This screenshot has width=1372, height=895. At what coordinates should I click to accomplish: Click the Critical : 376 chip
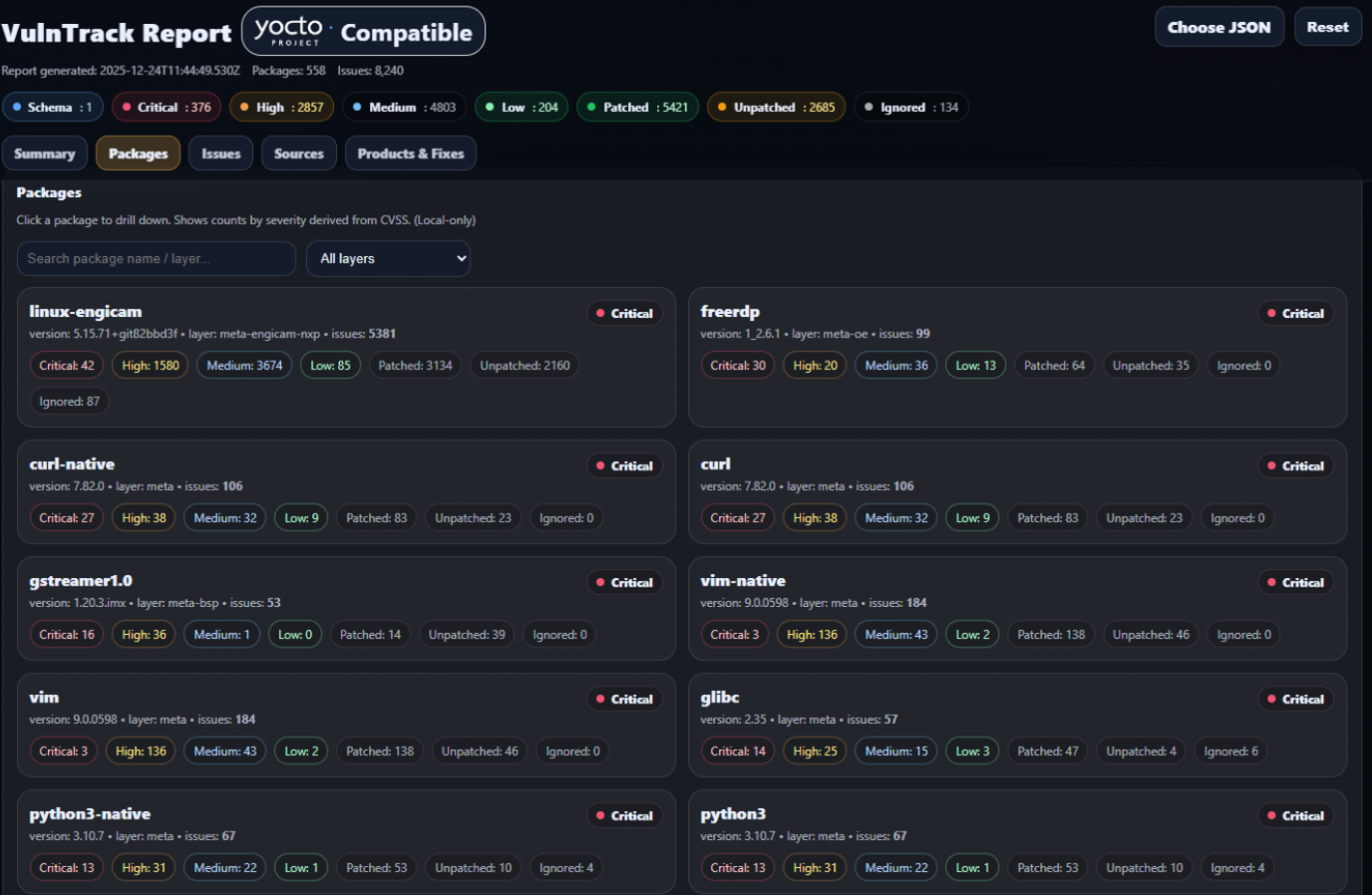pyautogui.click(x=167, y=107)
